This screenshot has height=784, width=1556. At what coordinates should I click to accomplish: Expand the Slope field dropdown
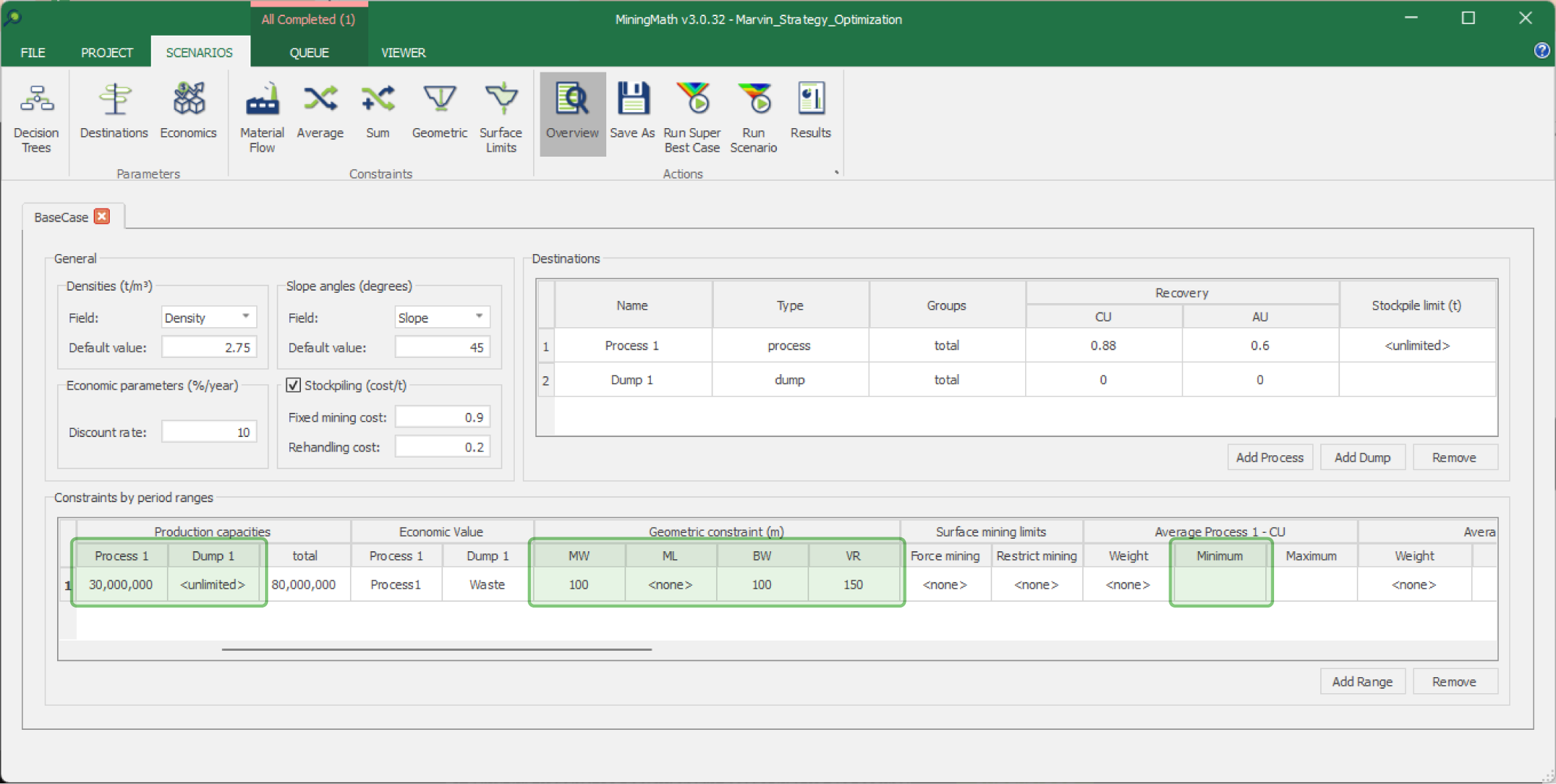coord(479,317)
